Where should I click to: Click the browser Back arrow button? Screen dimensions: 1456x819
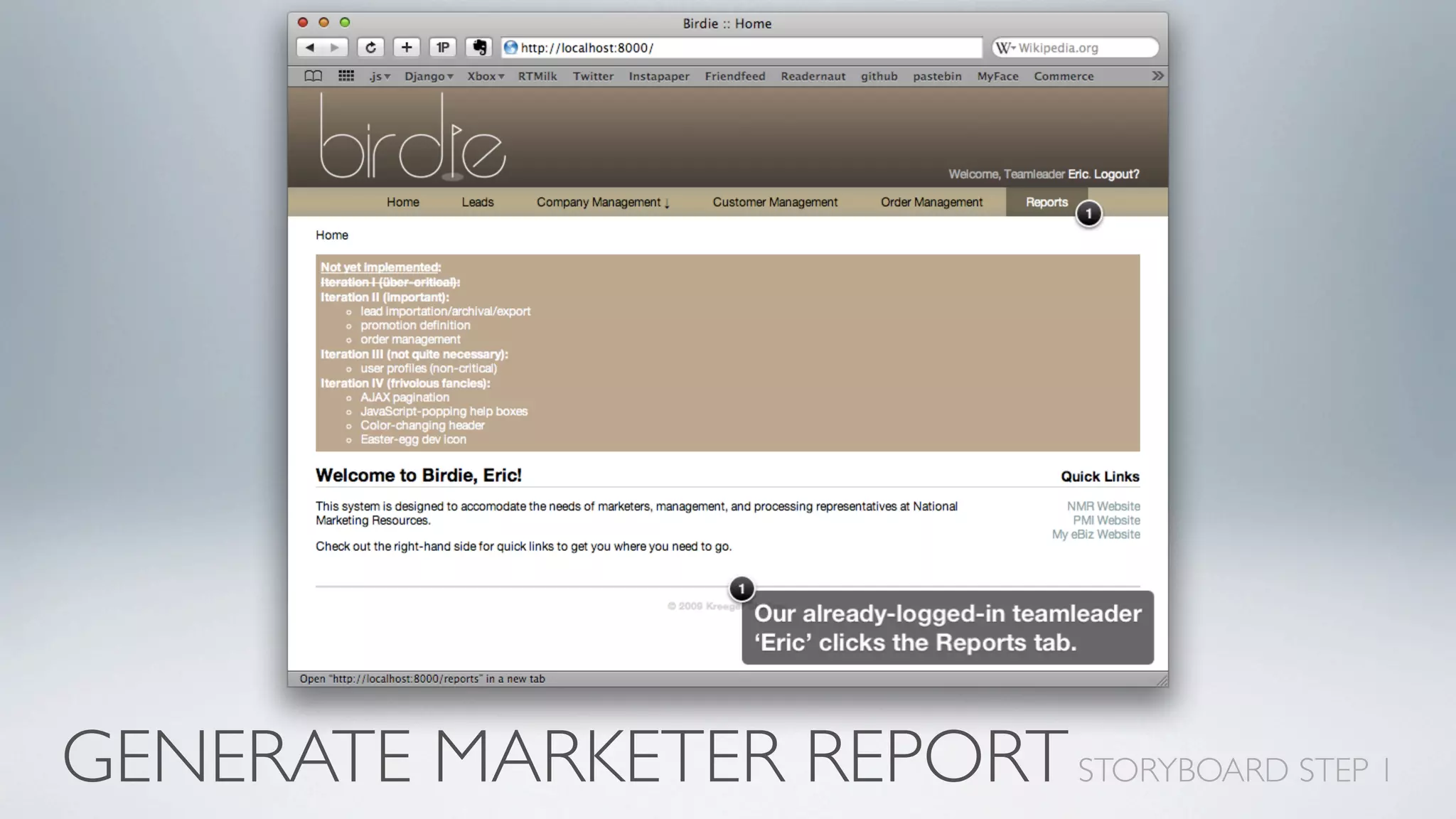click(x=309, y=48)
